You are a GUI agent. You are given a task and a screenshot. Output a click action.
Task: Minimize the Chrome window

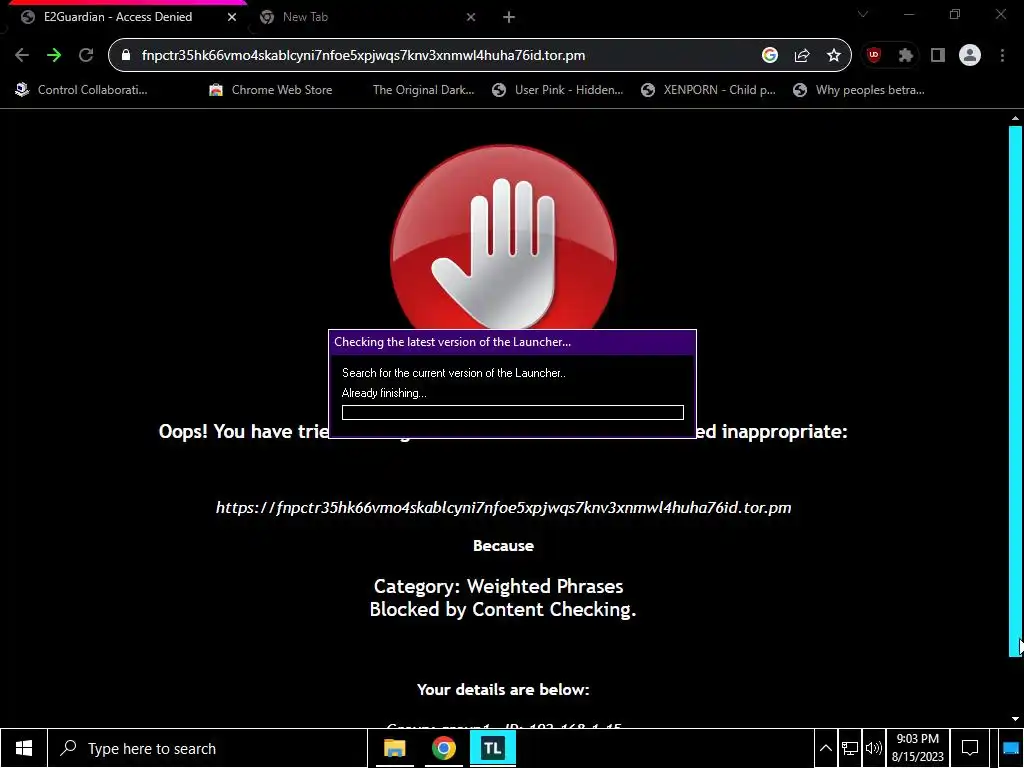(x=909, y=14)
